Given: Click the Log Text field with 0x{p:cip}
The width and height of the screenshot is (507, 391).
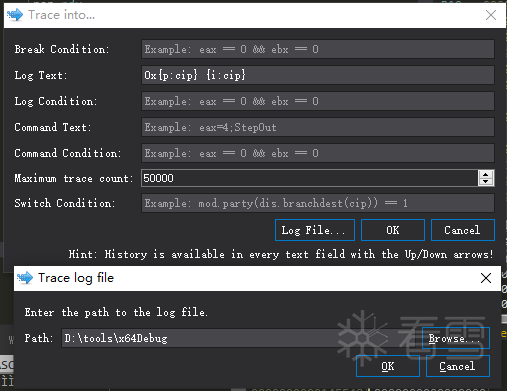Looking at the screenshot, I should (x=318, y=75).
